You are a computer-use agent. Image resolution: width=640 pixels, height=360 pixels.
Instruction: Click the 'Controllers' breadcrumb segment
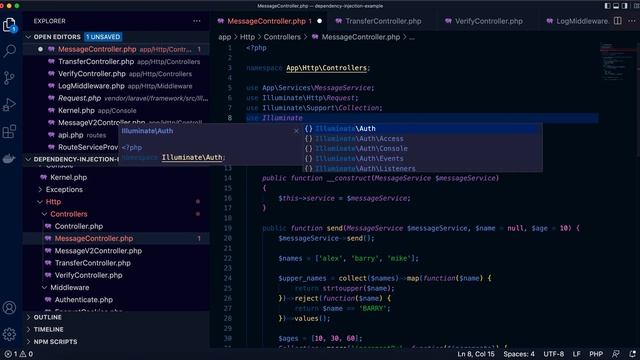[282, 37]
